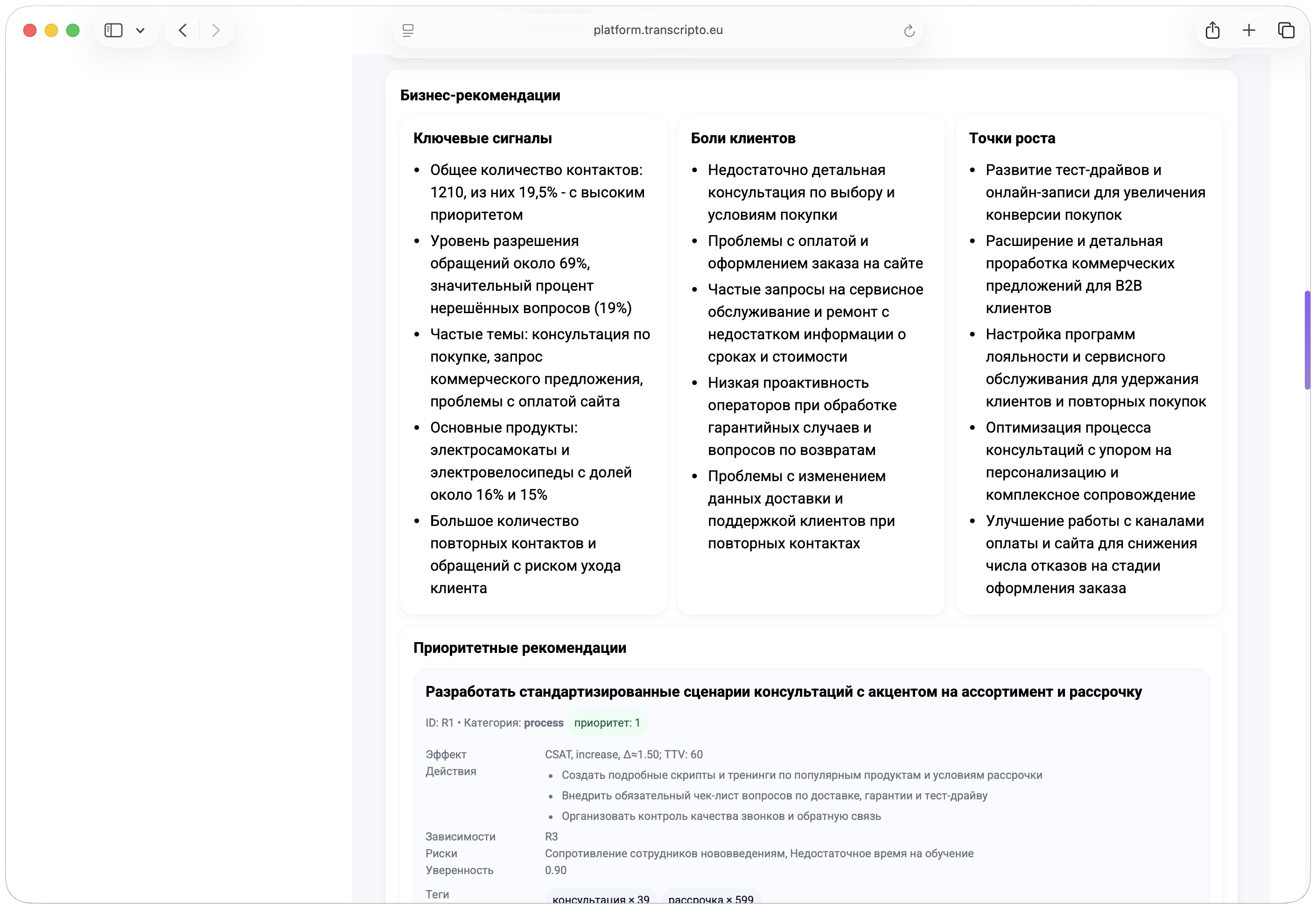The height and width of the screenshot is (910, 1316).
Task: Click the "Боли клиентов" card heading
Action: coord(743,139)
